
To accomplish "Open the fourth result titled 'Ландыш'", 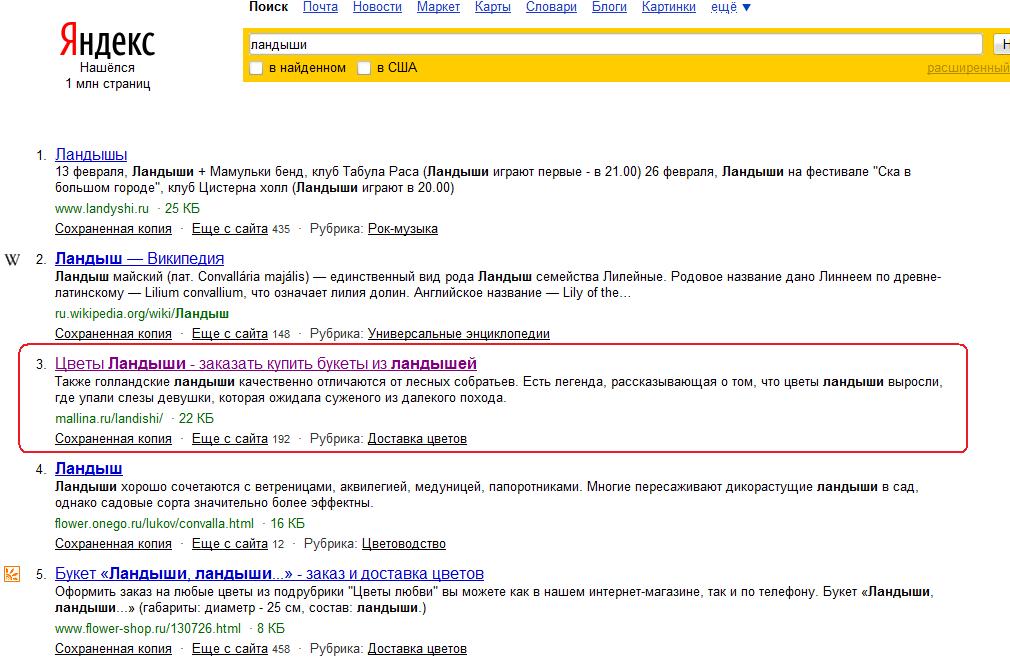I will pos(89,469).
